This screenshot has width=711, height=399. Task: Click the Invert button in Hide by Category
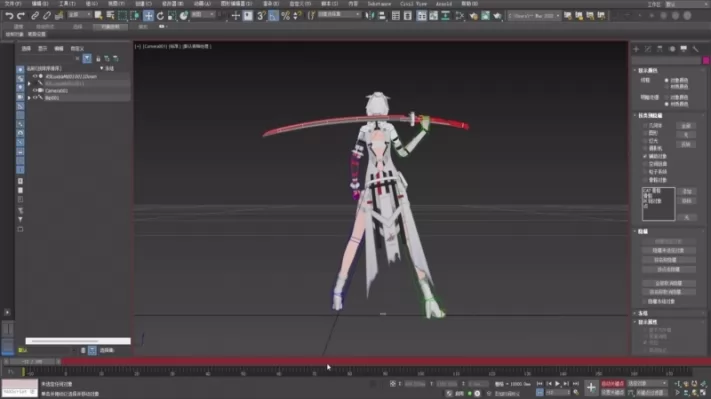686,145
